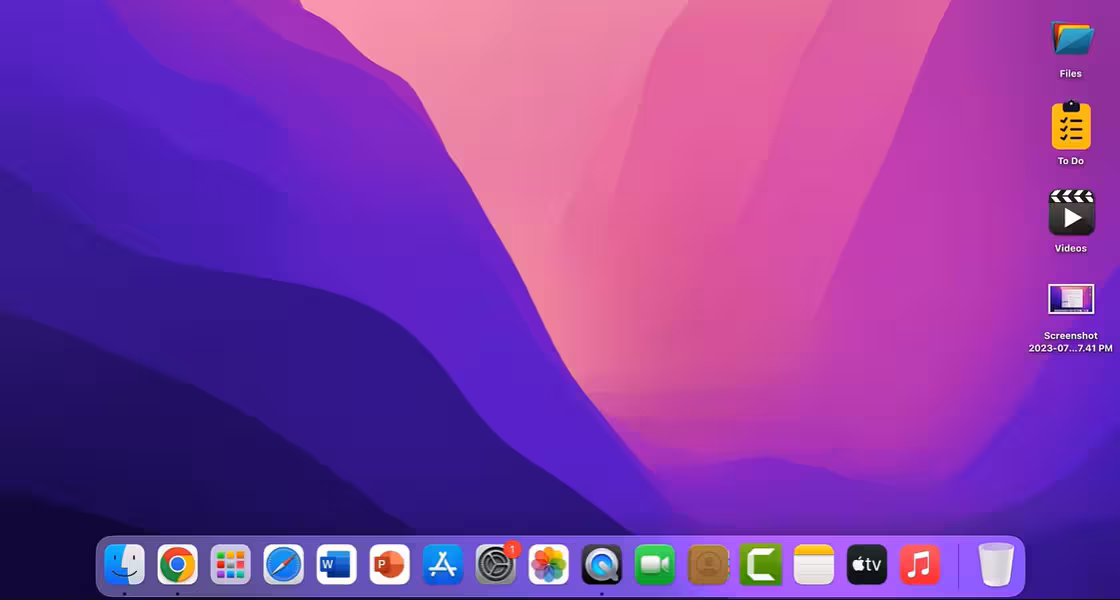Click the "Screenshot 2023-07...7.41 PM" file name
1120x600 pixels.
[x=1071, y=342]
